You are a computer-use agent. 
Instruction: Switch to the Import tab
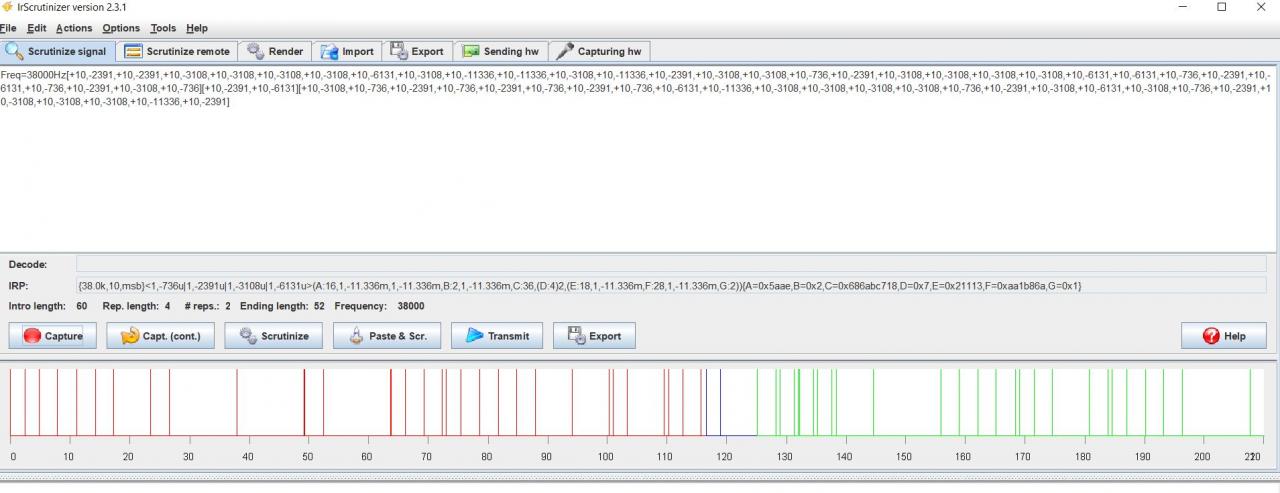[x=347, y=51]
